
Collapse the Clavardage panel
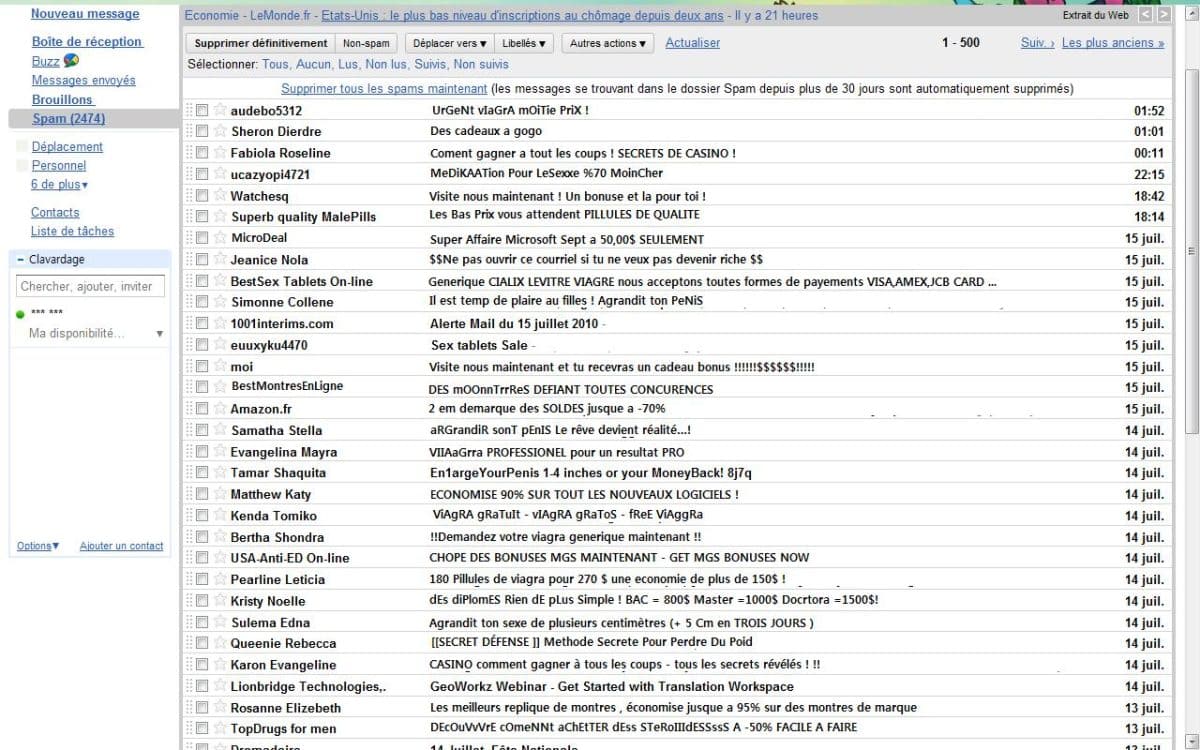tap(22, 260)
